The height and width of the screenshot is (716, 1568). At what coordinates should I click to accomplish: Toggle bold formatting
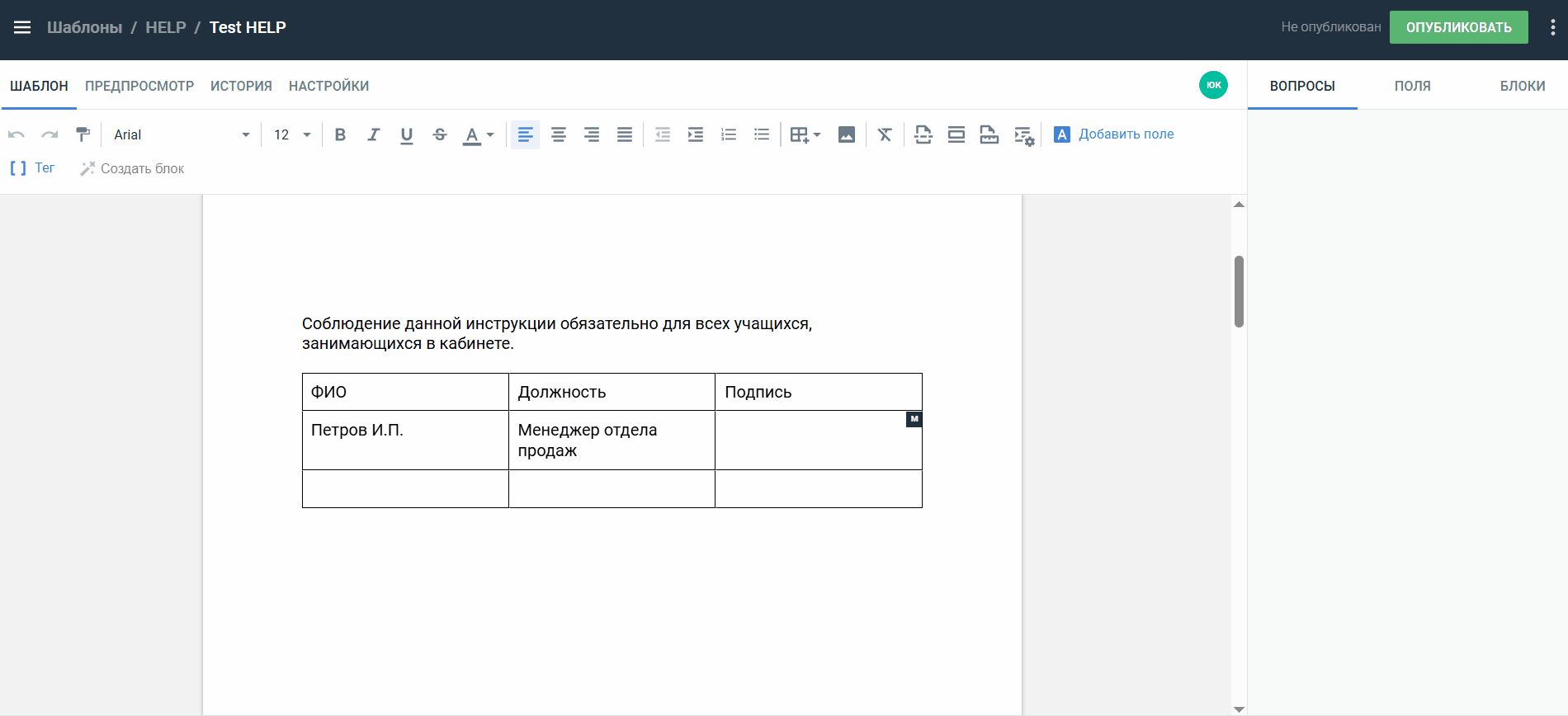point(340,134)
